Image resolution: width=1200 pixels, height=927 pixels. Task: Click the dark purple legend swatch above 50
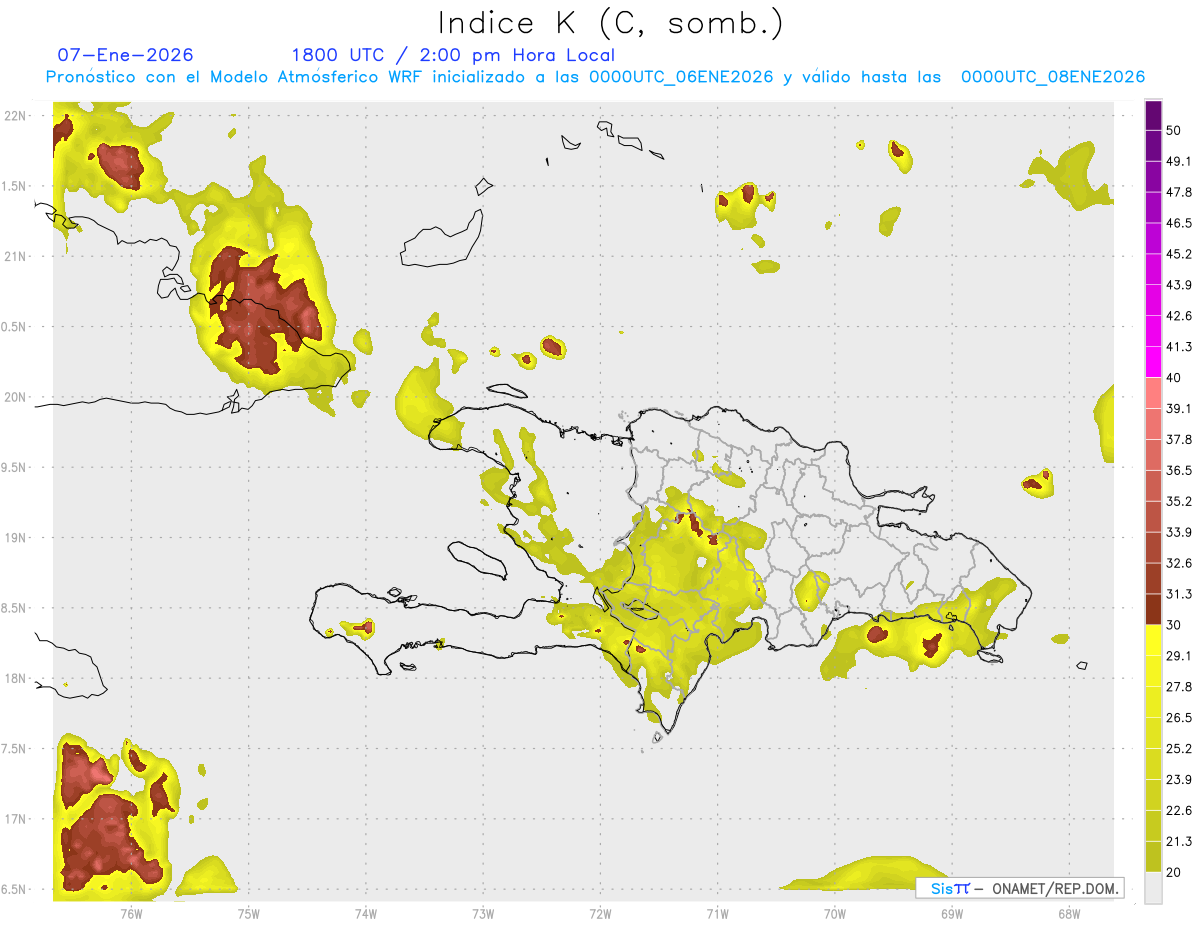[1153, 116]
